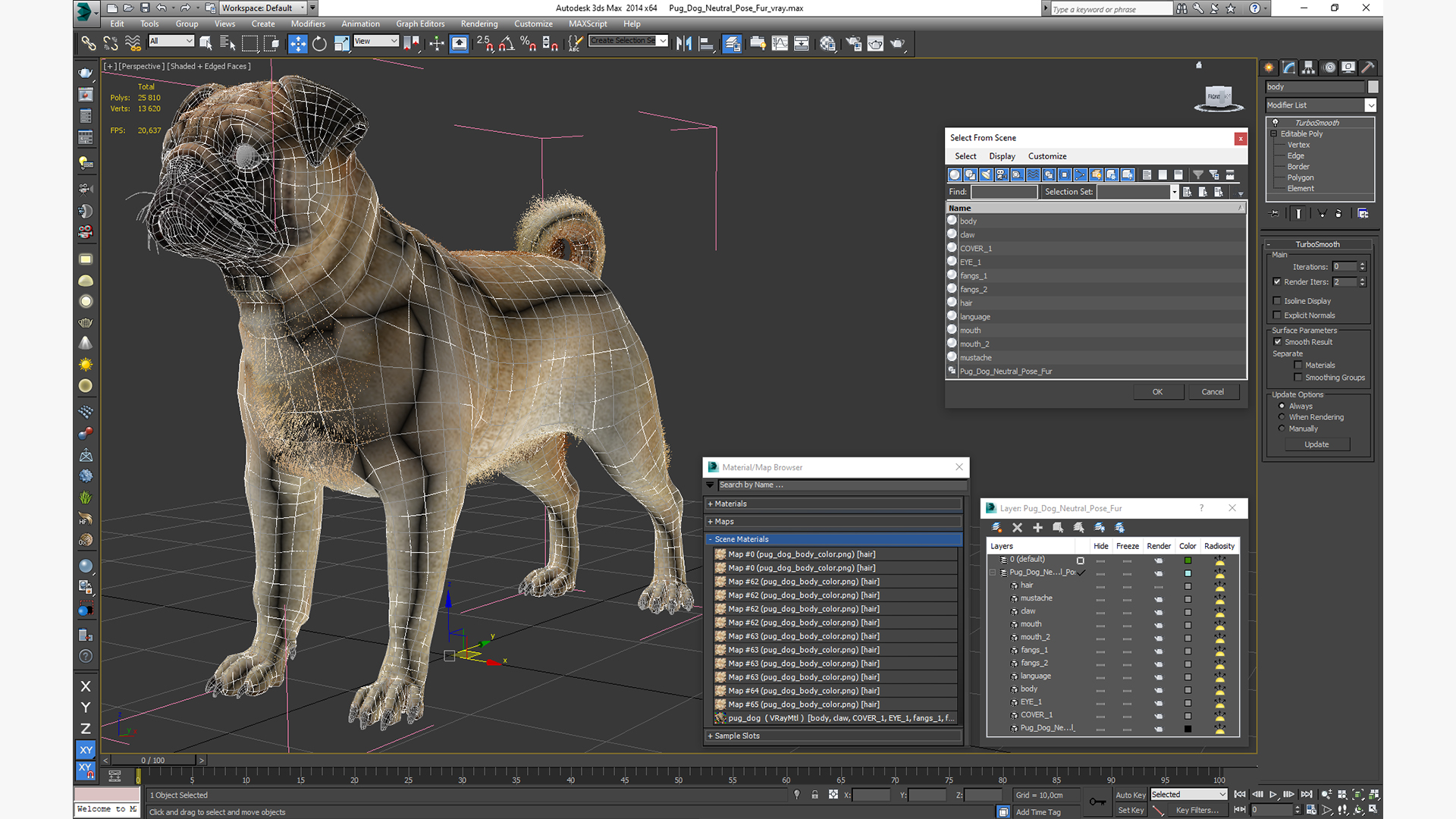1456x819 pixels.
Task: Open the Material Editor icon
Action: click(827, 43)
